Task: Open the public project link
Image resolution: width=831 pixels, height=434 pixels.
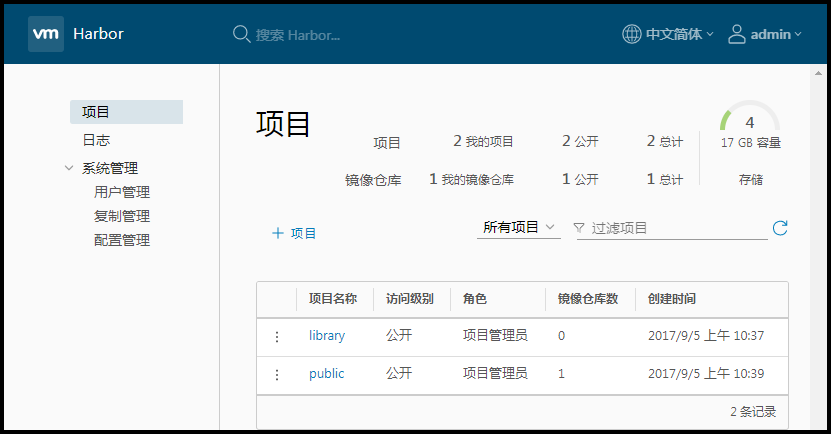Action: pyautogui.click(x=326, y=374)
